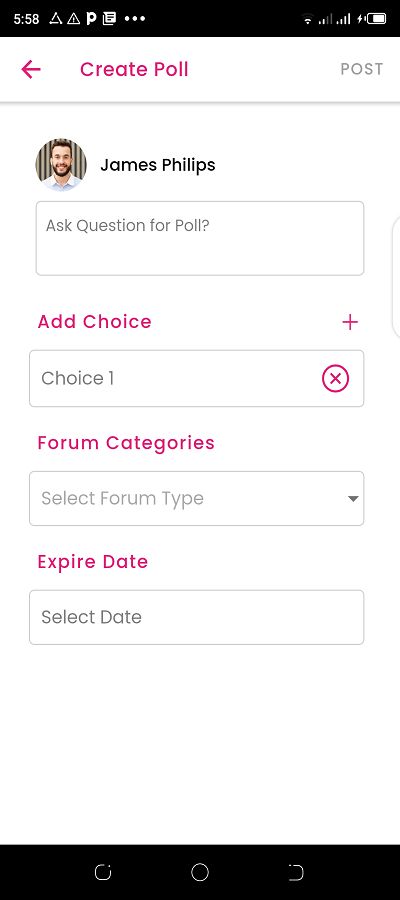Tap the parking P notification icon

[x=91, y=18]
